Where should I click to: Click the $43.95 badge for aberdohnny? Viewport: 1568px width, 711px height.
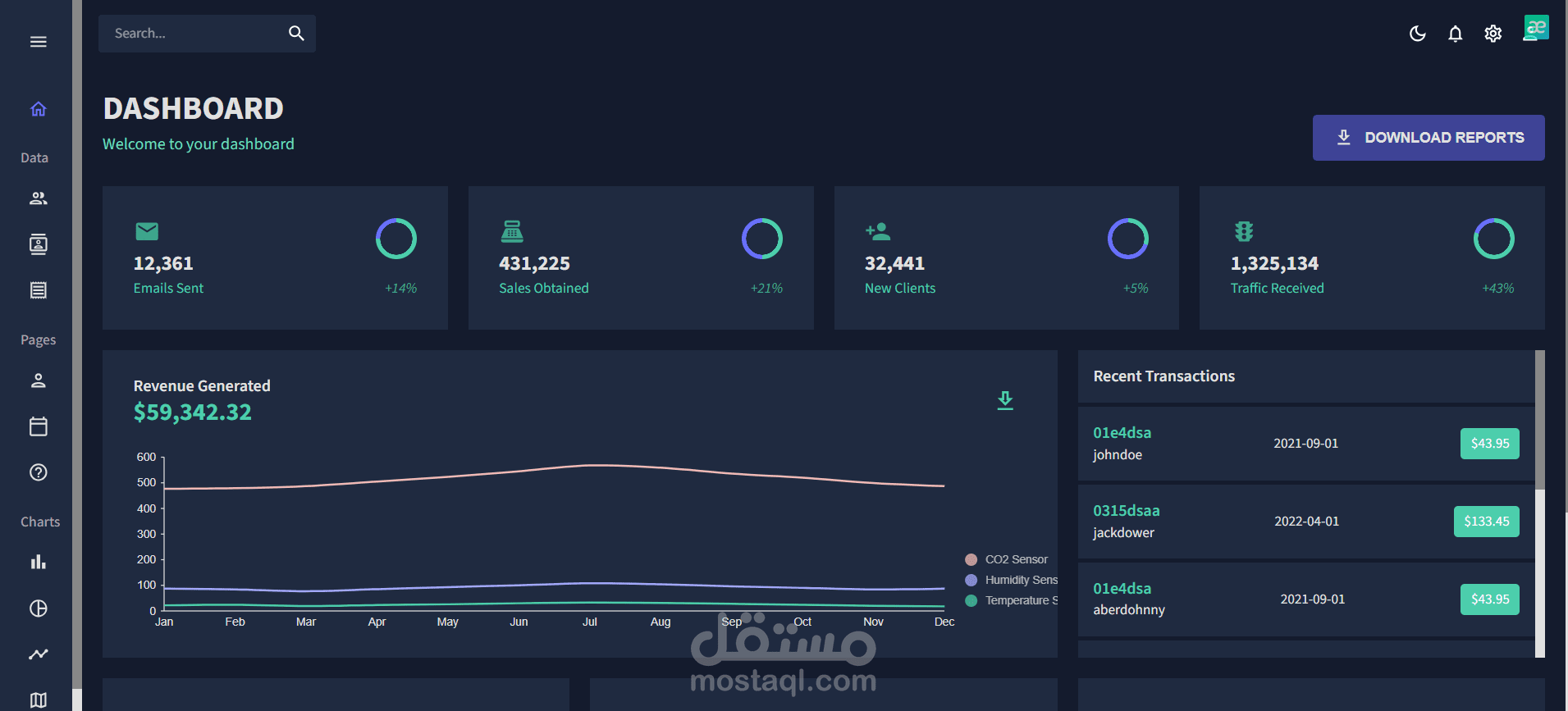(1490, 599)
